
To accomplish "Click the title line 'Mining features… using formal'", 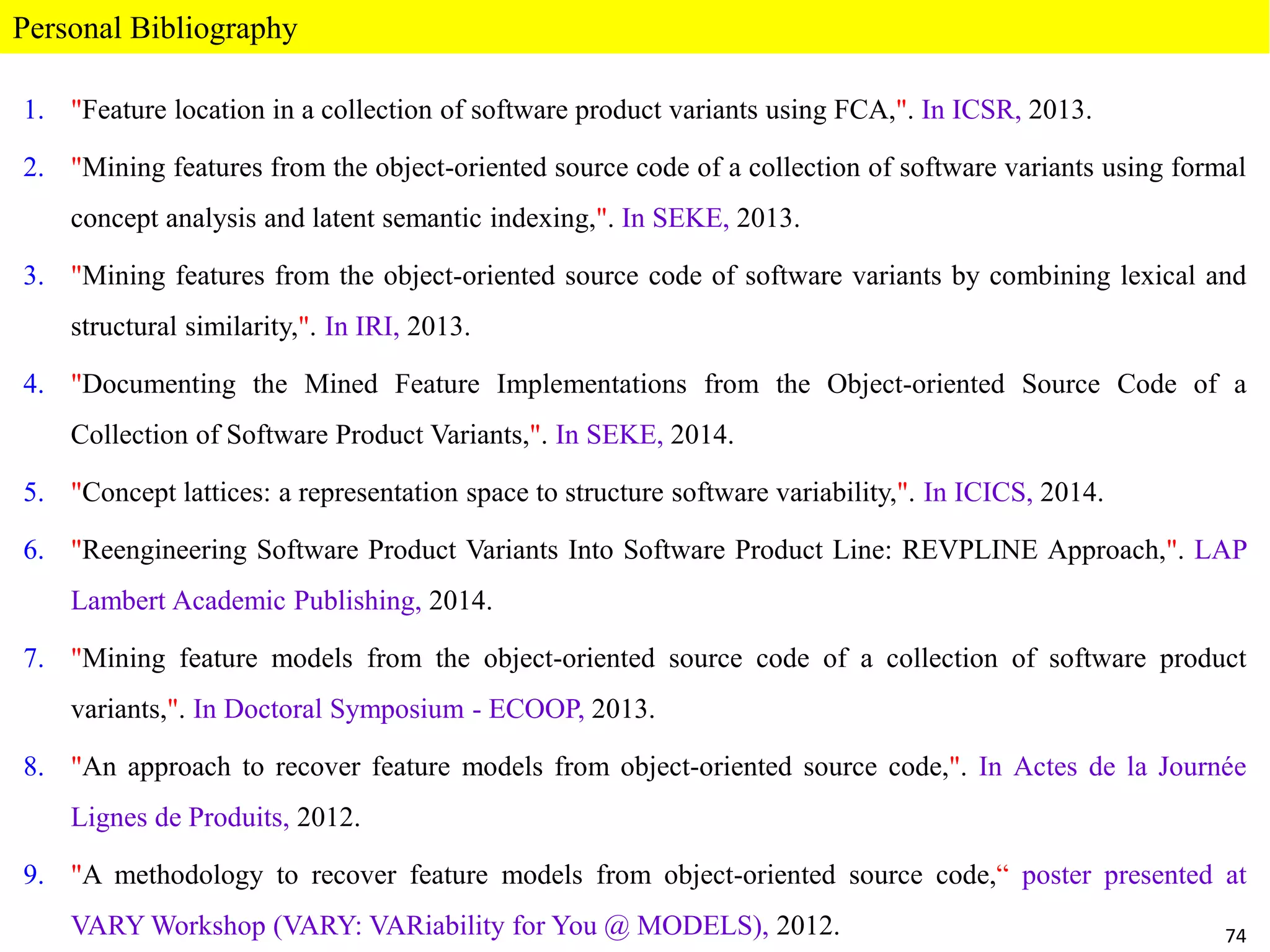I will pyautogui.click(x=659, y=168).
